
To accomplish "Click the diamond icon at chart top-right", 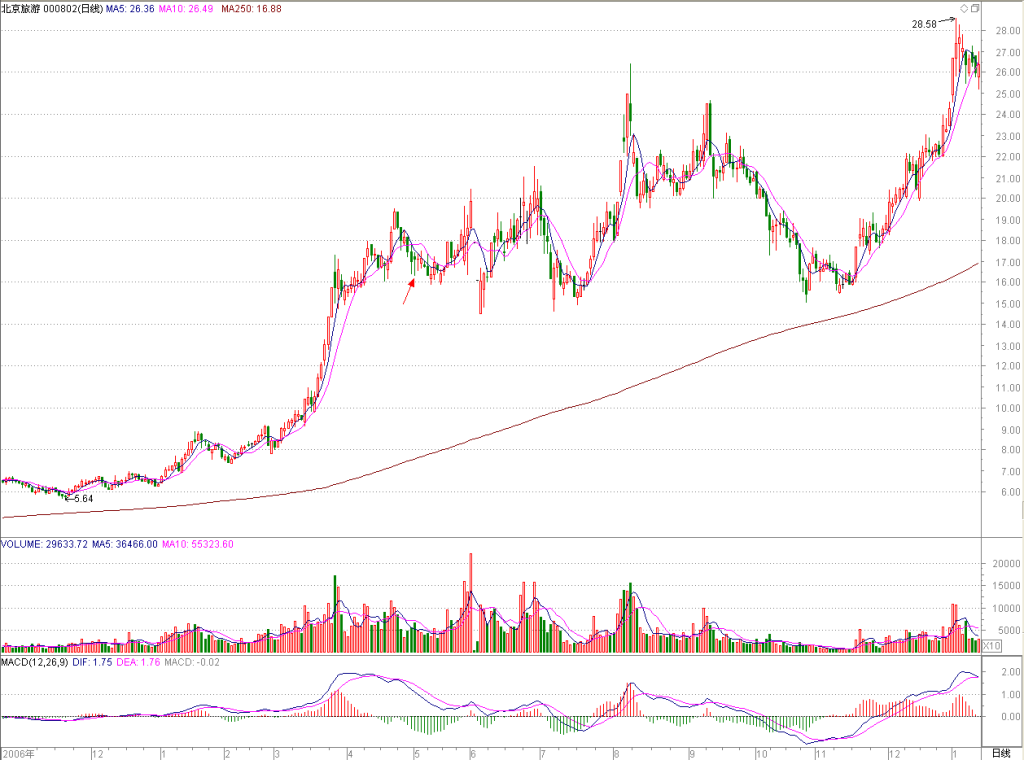I will [x=964, y=8].
